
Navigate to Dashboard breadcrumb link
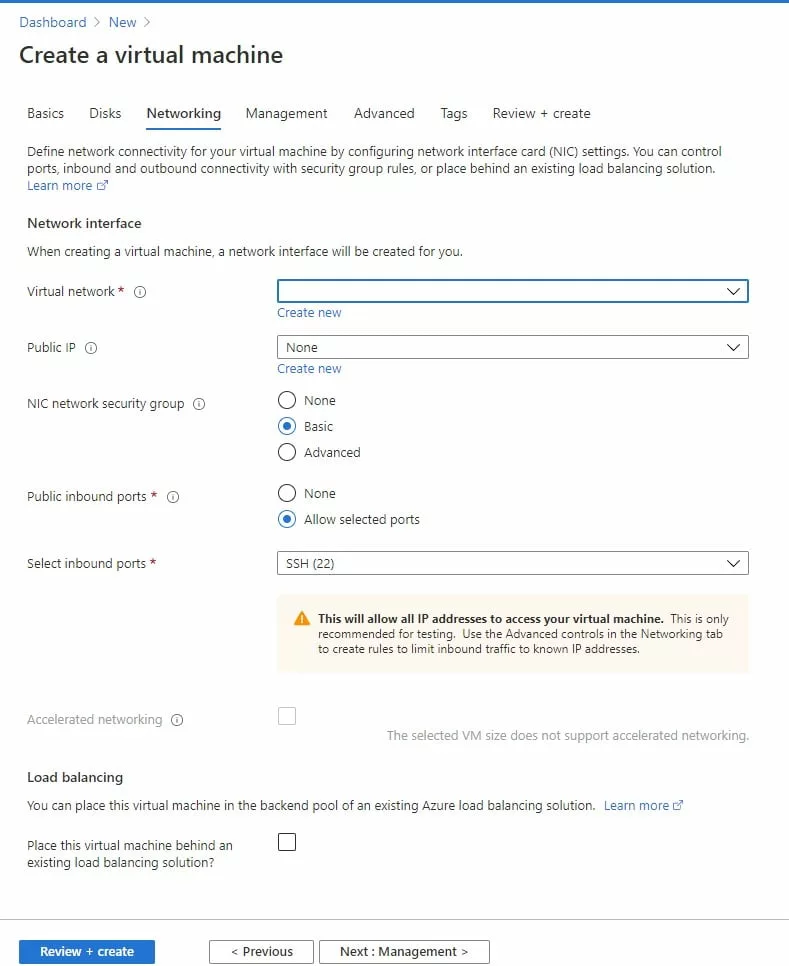point(53,22)
